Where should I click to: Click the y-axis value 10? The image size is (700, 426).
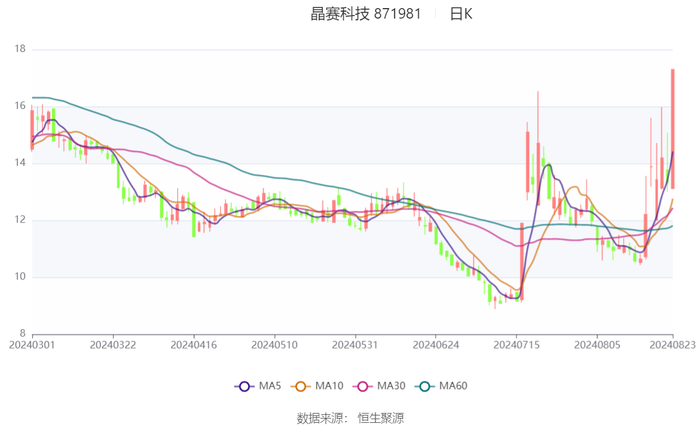(20, 277)
